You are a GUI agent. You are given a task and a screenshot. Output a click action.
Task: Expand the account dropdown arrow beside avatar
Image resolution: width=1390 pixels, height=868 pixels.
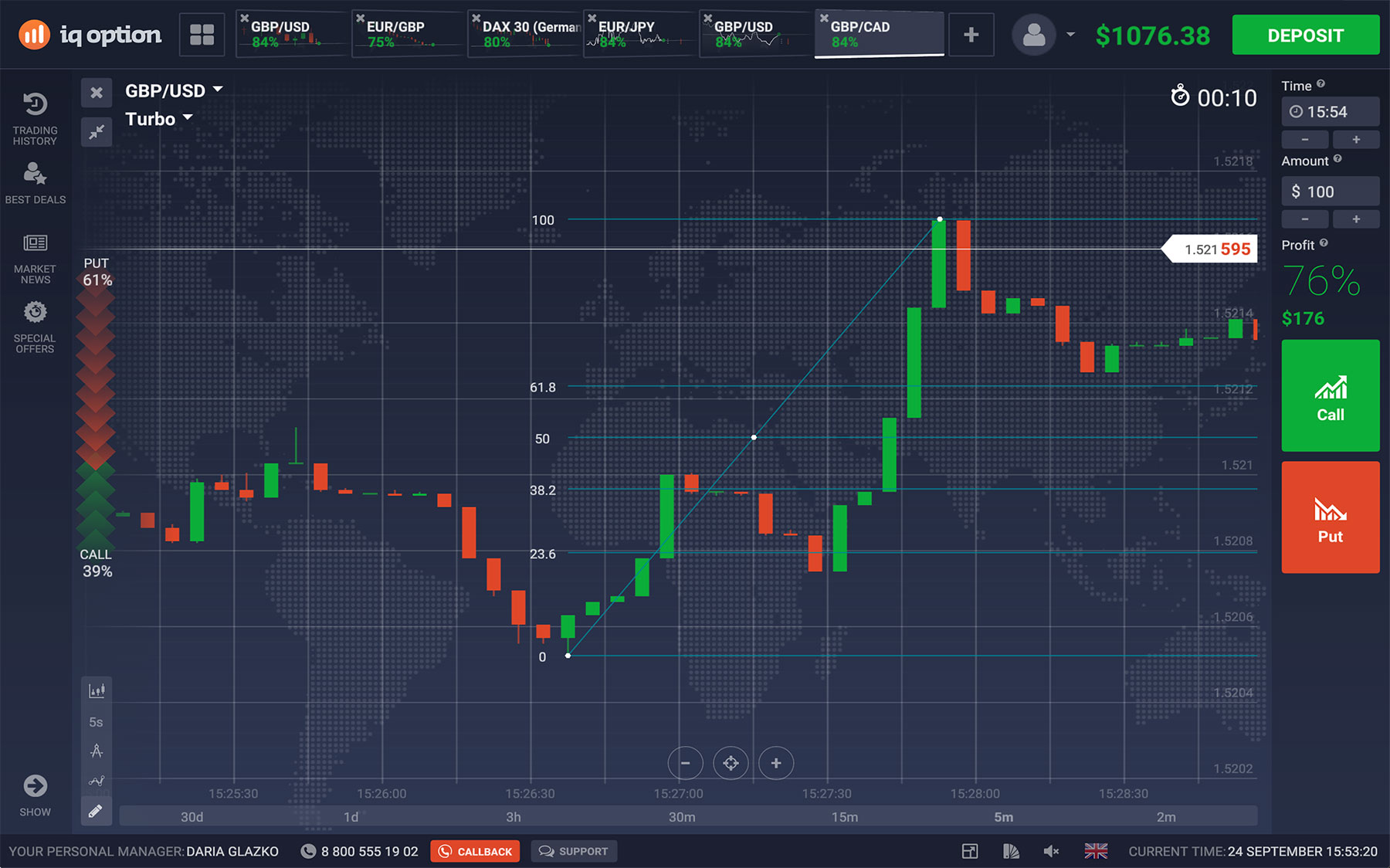click(x=1070, y=35)
